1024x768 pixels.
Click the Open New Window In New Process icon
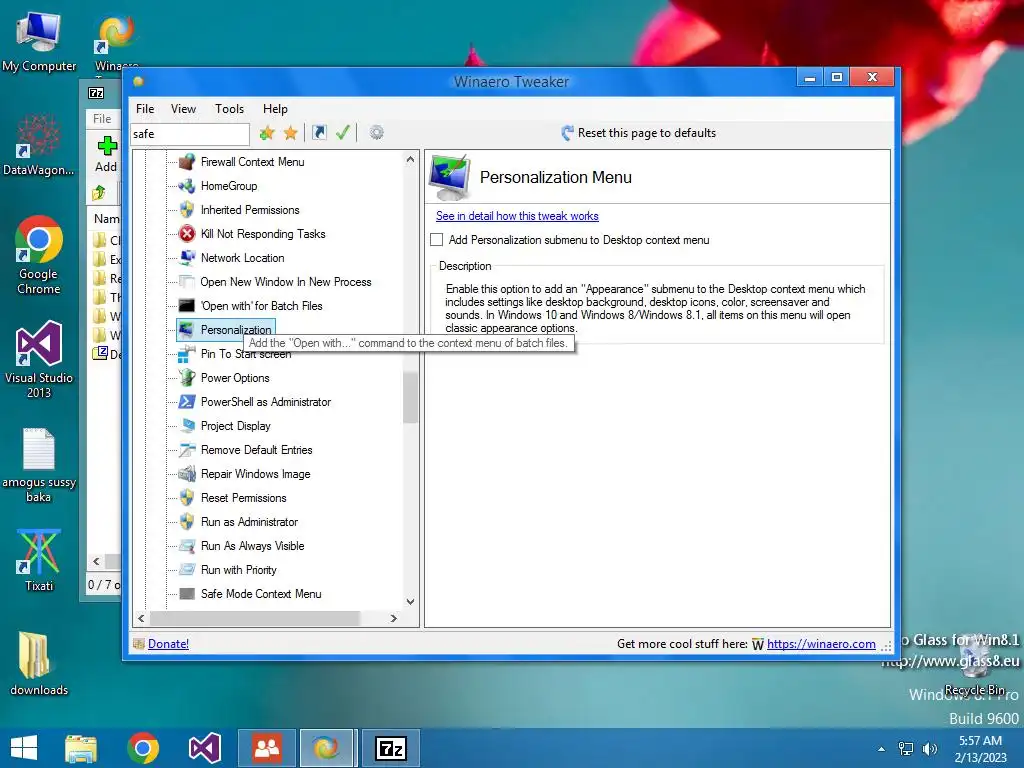click(187, 281)
